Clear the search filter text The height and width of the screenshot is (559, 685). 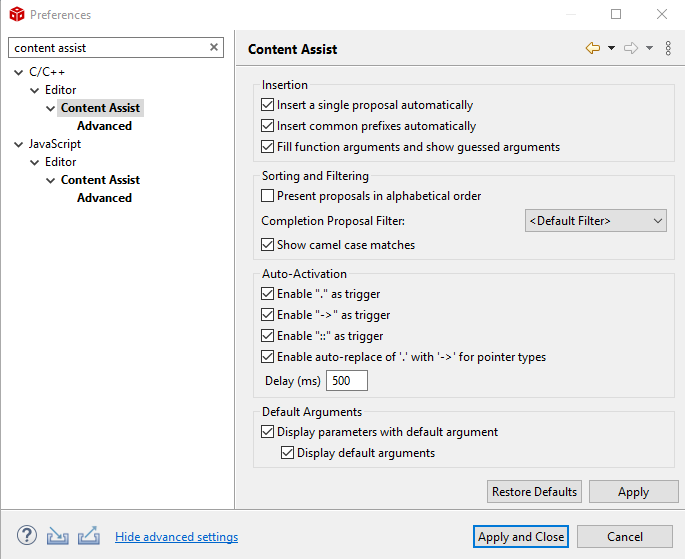(x=214, y=47)
